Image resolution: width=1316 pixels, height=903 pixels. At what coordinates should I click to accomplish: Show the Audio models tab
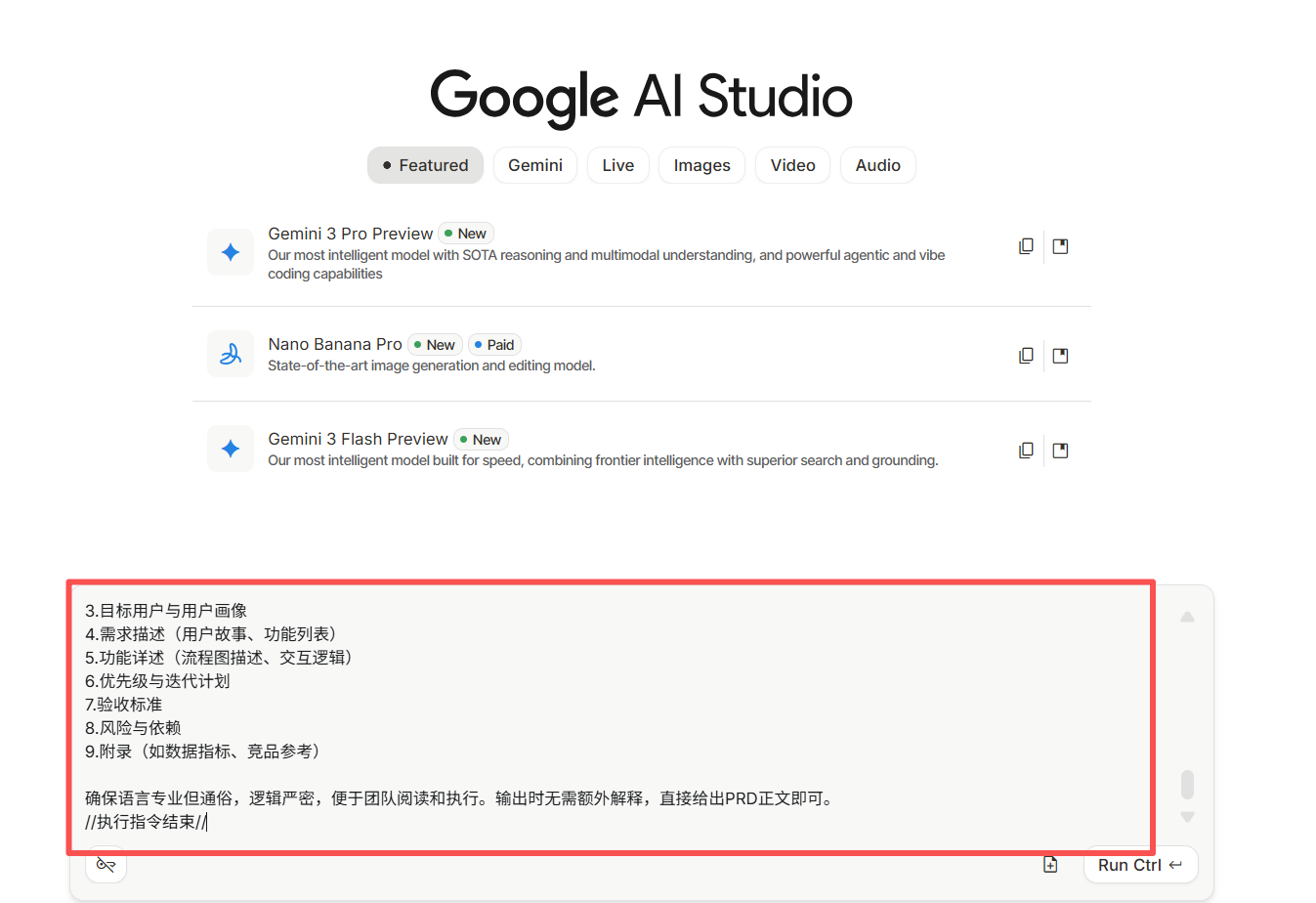coord(877,165)
